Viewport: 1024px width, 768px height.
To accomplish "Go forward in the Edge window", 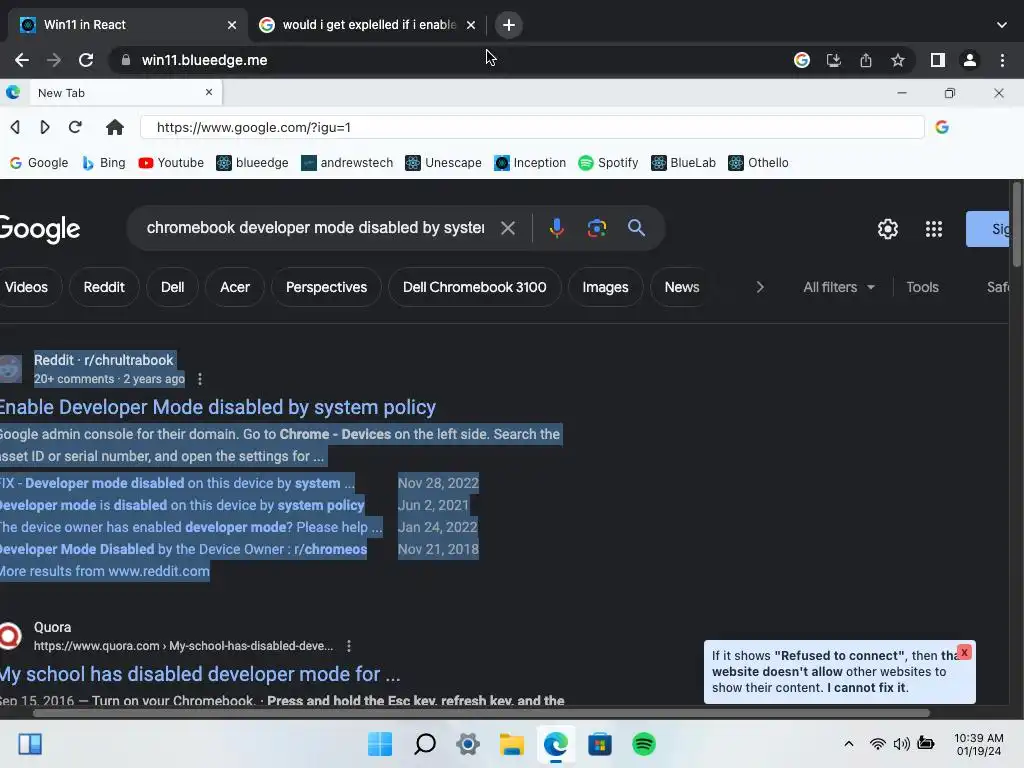I will [44, 127].
